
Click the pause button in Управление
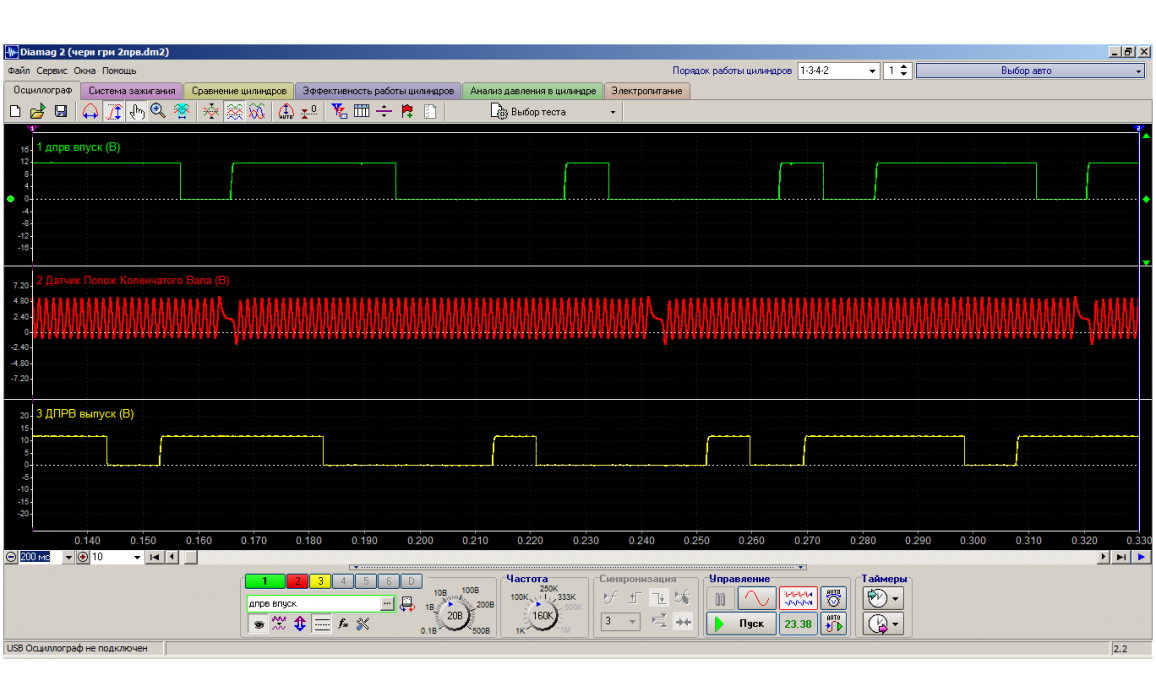click(x=720, y=599)
